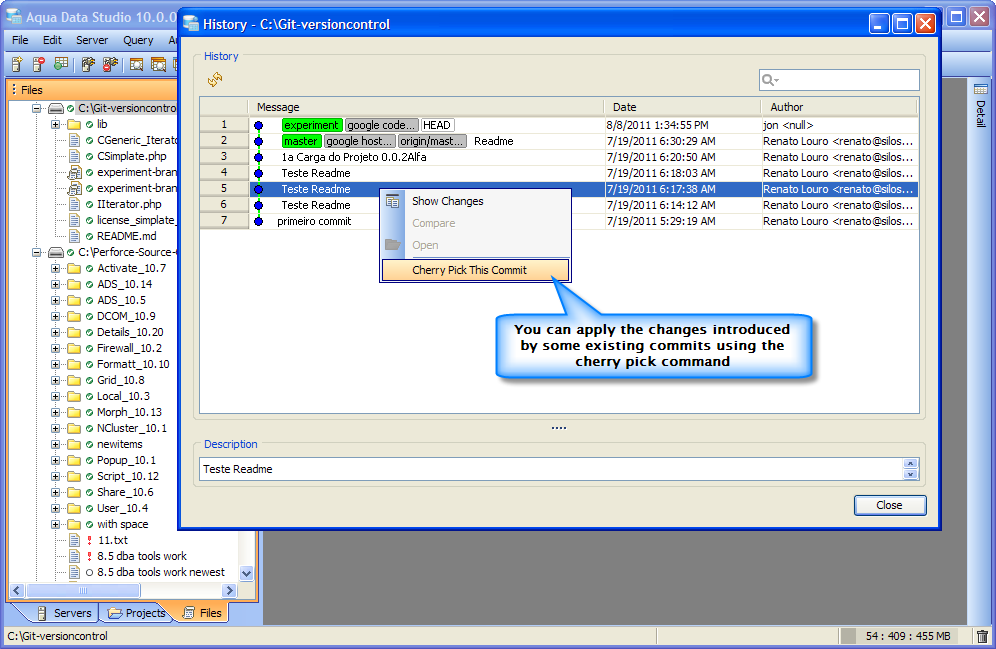Click the commit dot in history row 1
Screen dimensions: 996x649
tap(259, 125)
